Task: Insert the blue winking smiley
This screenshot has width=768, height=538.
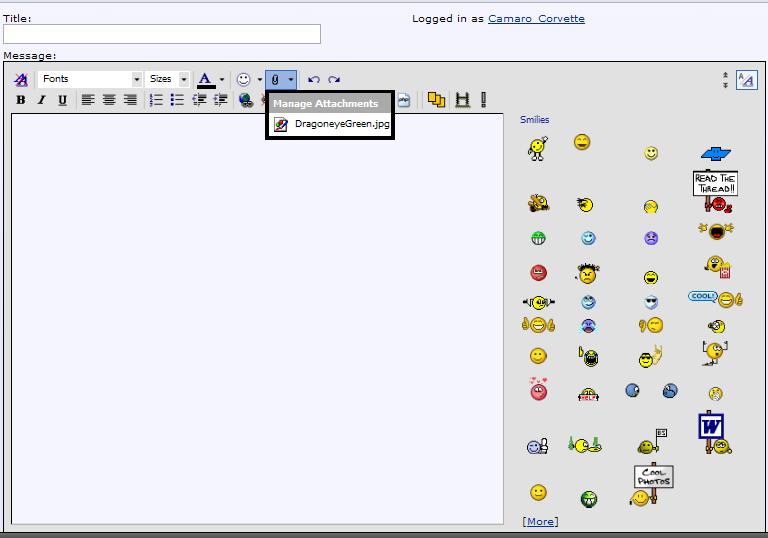Action: (588, 238)
